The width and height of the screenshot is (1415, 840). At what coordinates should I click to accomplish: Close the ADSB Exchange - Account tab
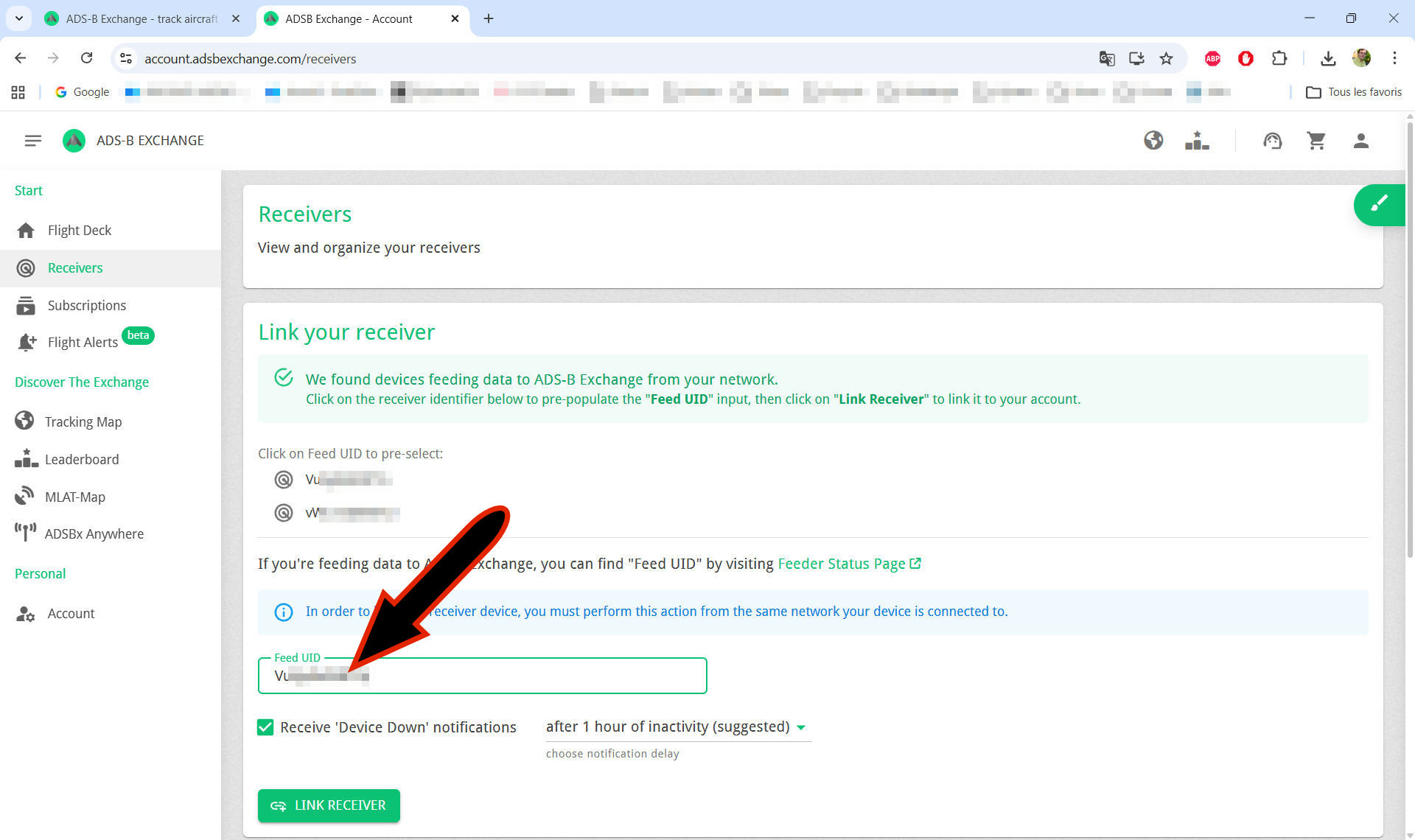click(455, 18)
